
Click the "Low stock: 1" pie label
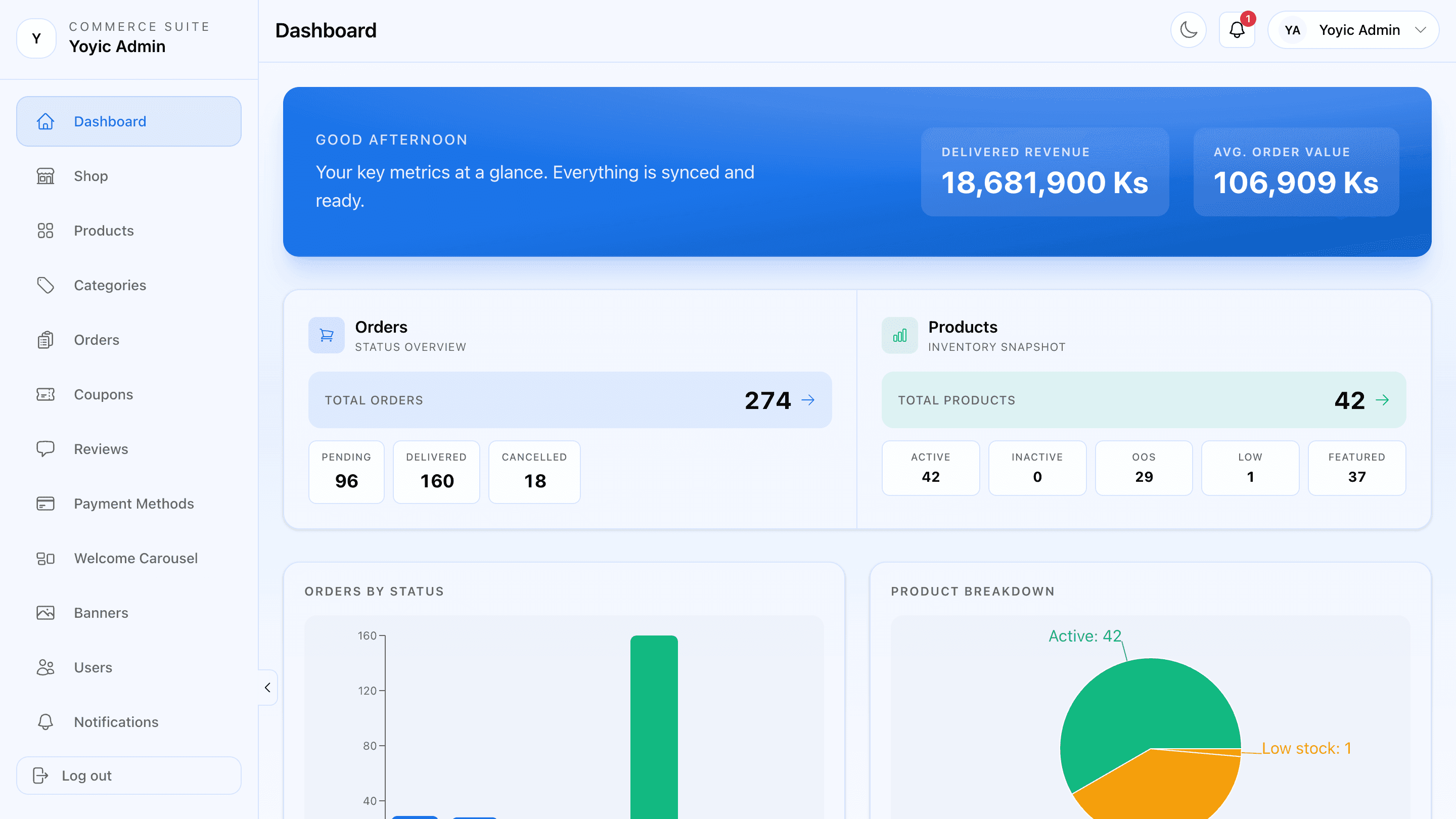[x=1306, y=748]
